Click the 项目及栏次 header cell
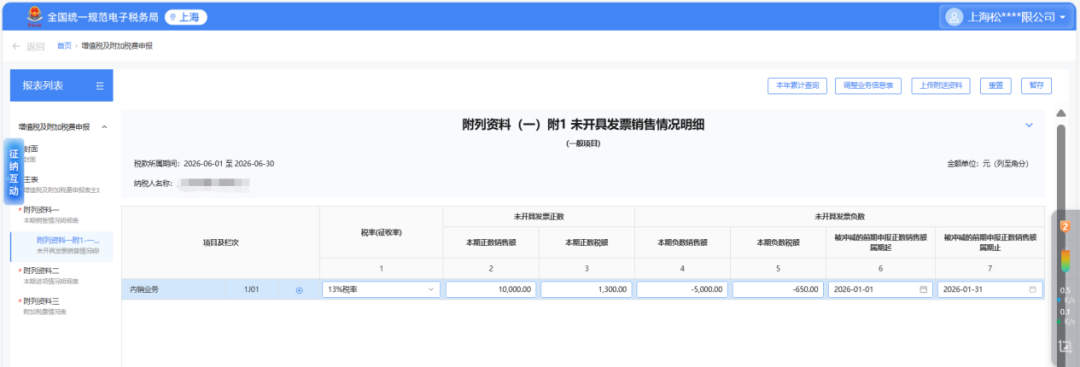The width and height of the screenshot is (1080, 367). [x=220, y=242]
